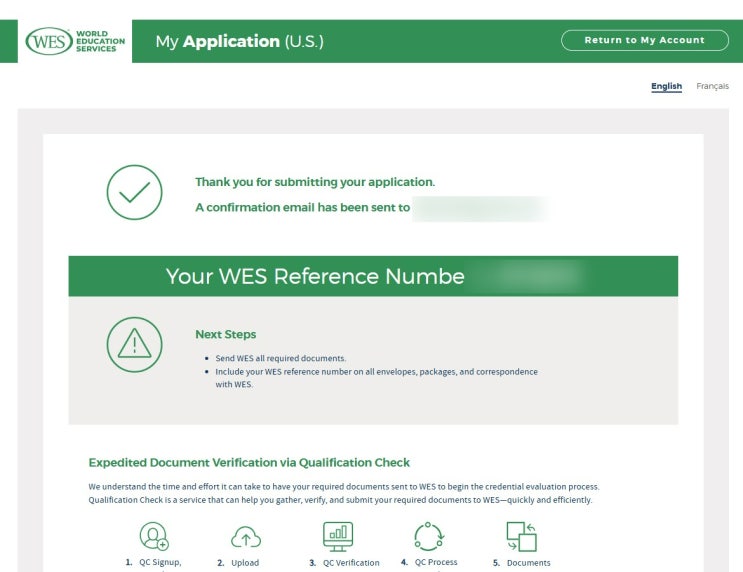
Task: Click the QC Signup step label
Action: coord(160,563)
